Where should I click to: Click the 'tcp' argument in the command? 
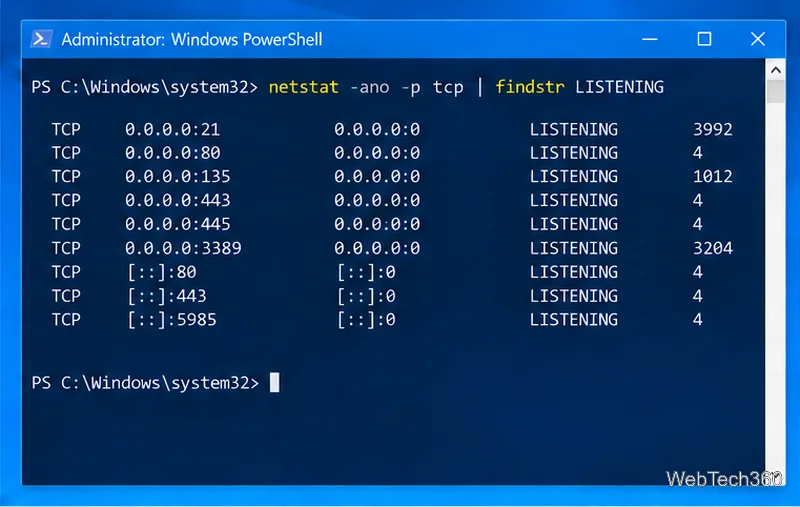point(448,88)
